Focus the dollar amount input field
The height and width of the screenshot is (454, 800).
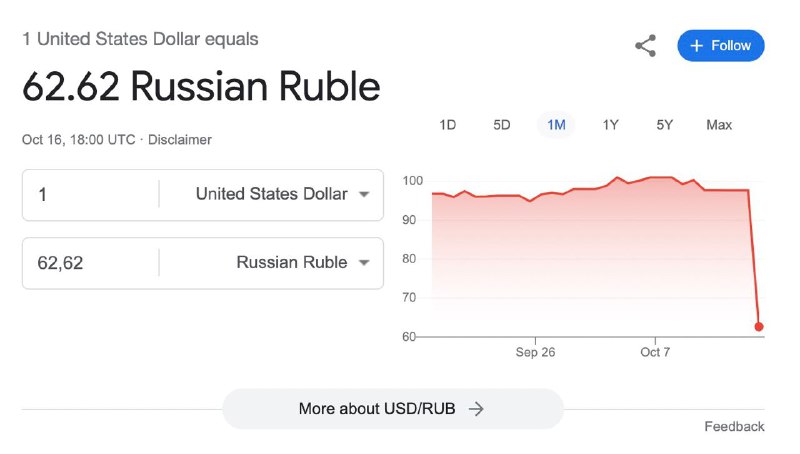[x=91, y=194]
